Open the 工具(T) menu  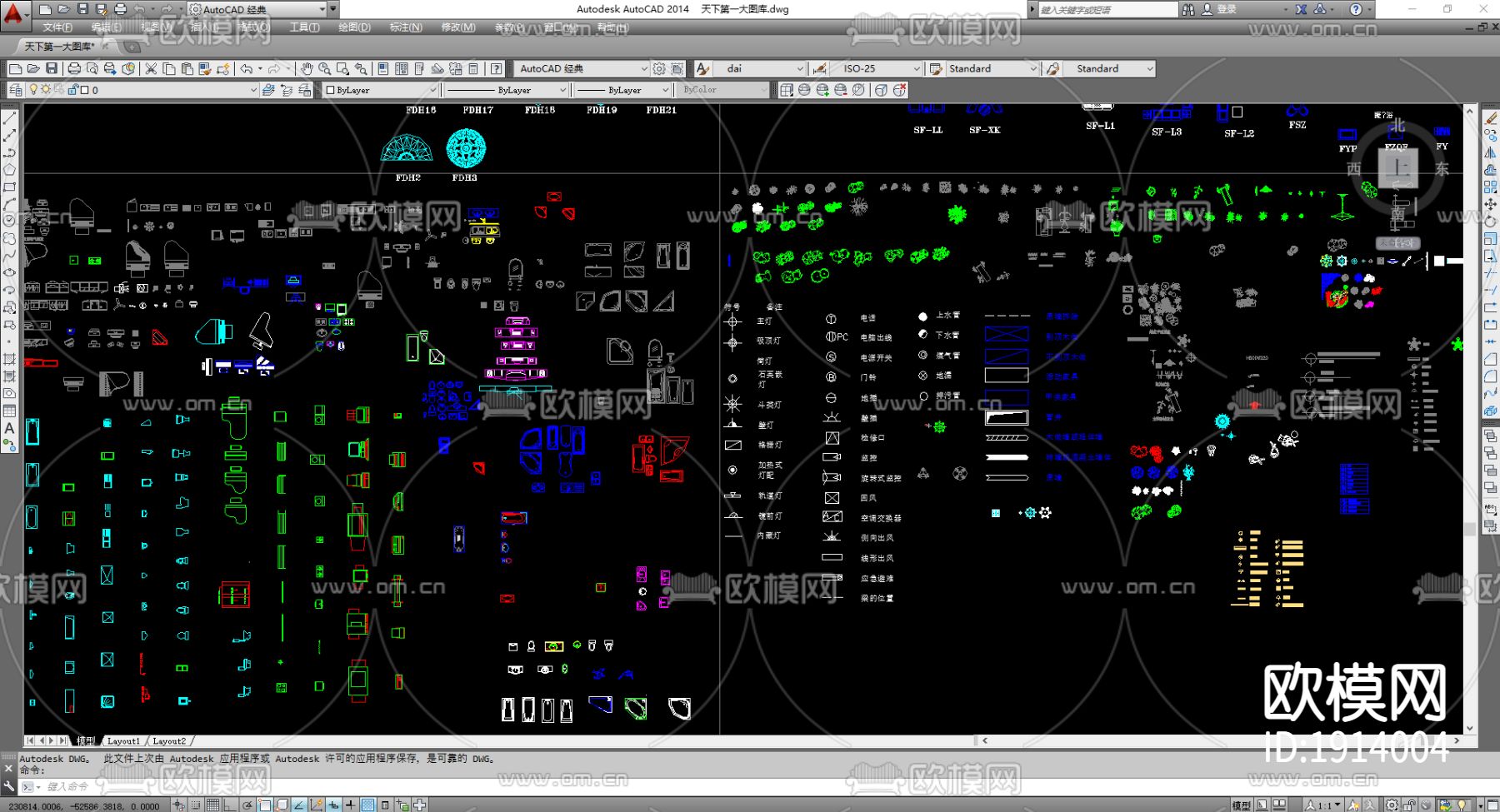coord(304,27)
